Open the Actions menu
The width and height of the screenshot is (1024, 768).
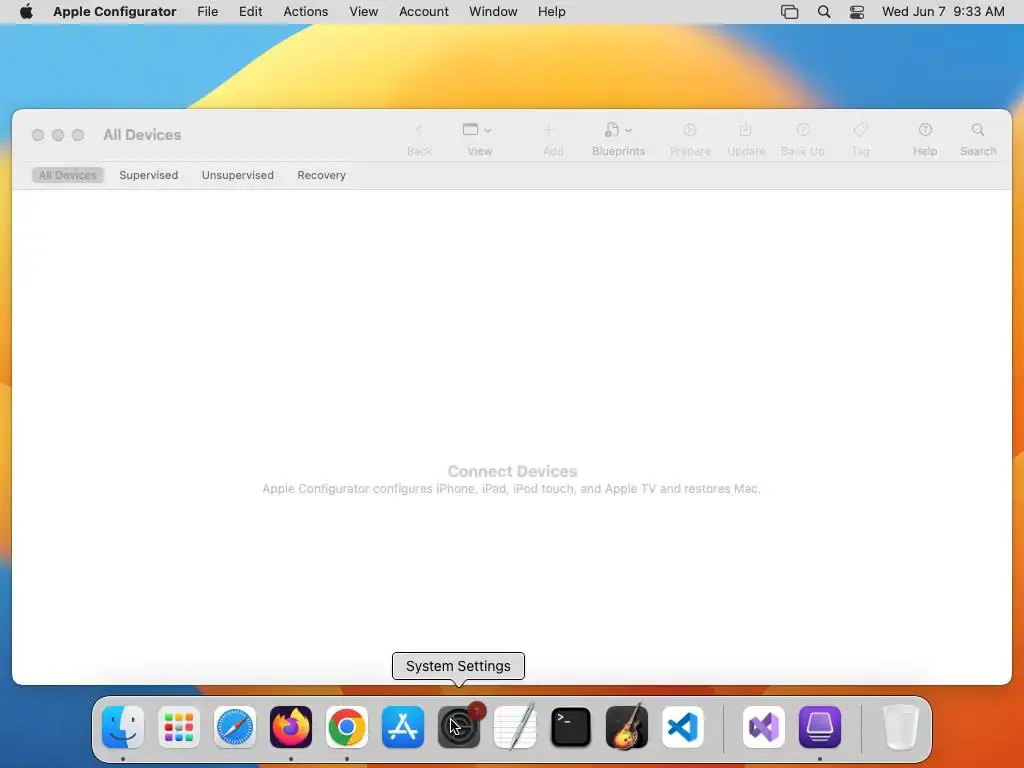click(306, 12)
